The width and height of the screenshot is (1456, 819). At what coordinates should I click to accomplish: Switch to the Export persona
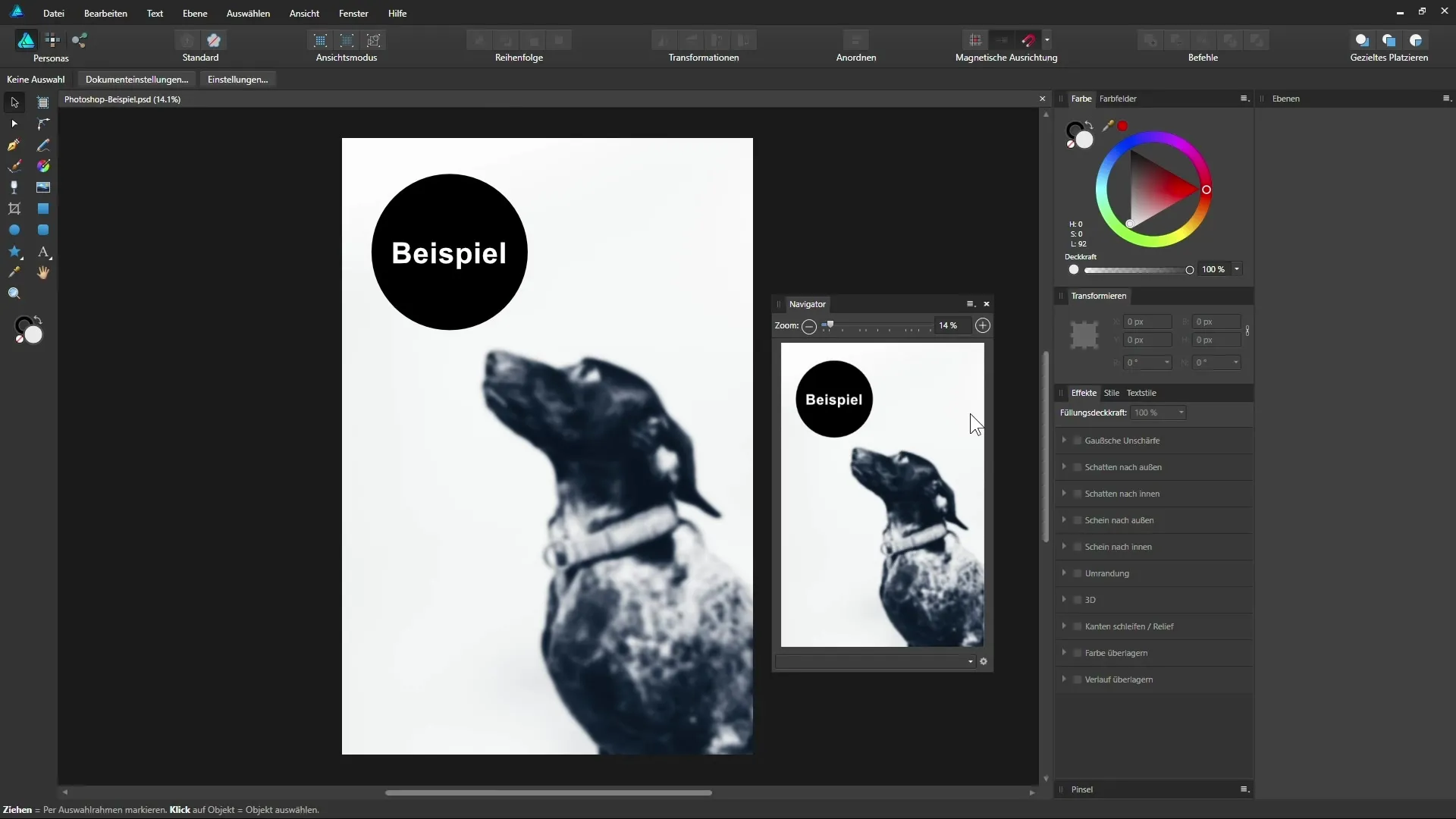(80, 40)
